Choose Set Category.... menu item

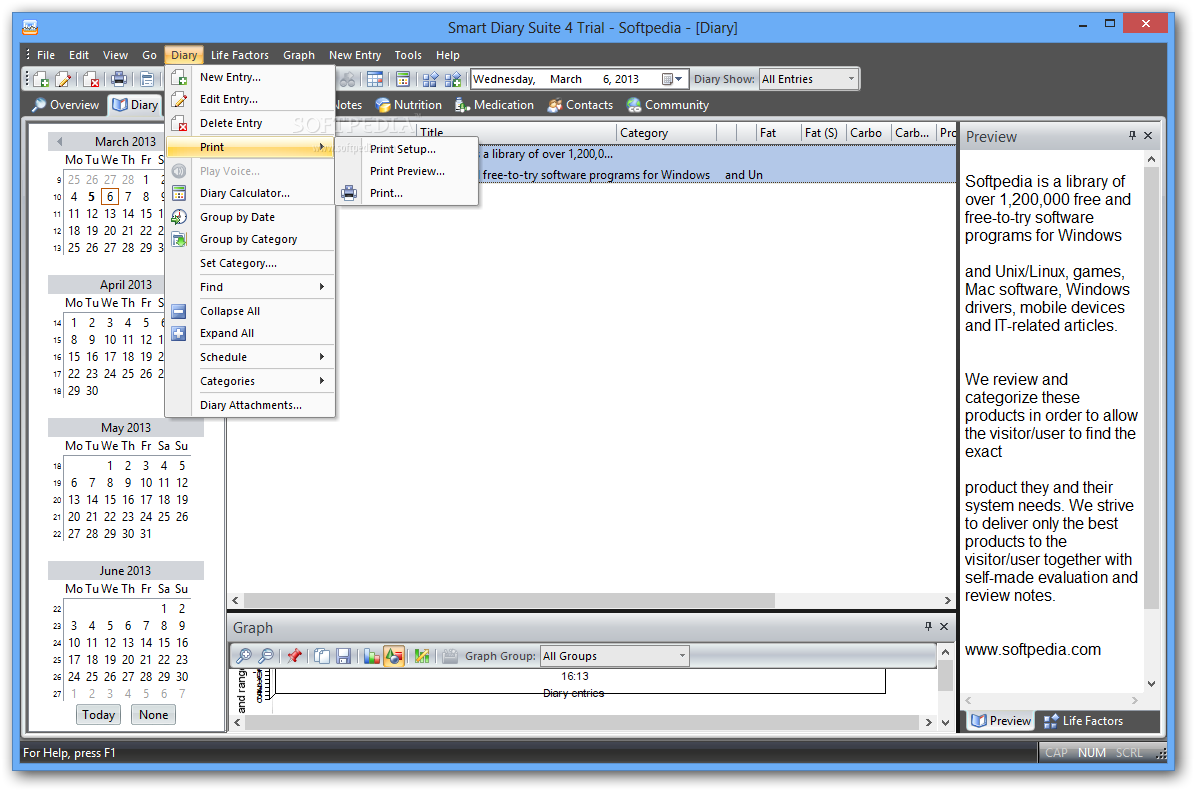[x=250, y=264]
